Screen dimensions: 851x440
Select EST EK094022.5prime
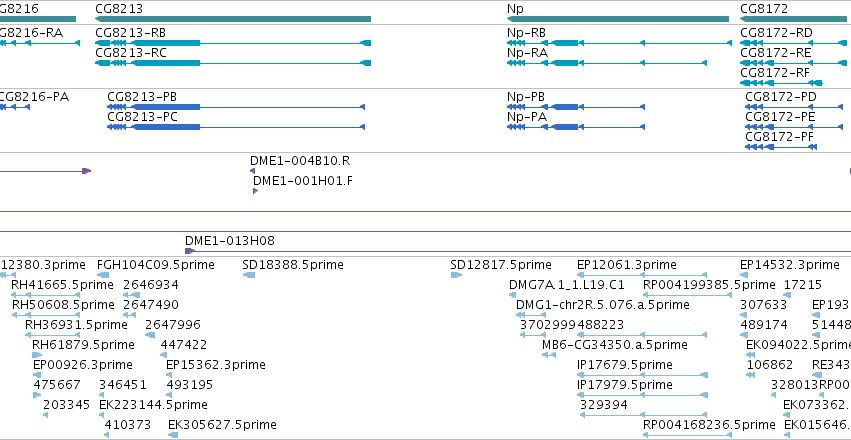[751, 355]
